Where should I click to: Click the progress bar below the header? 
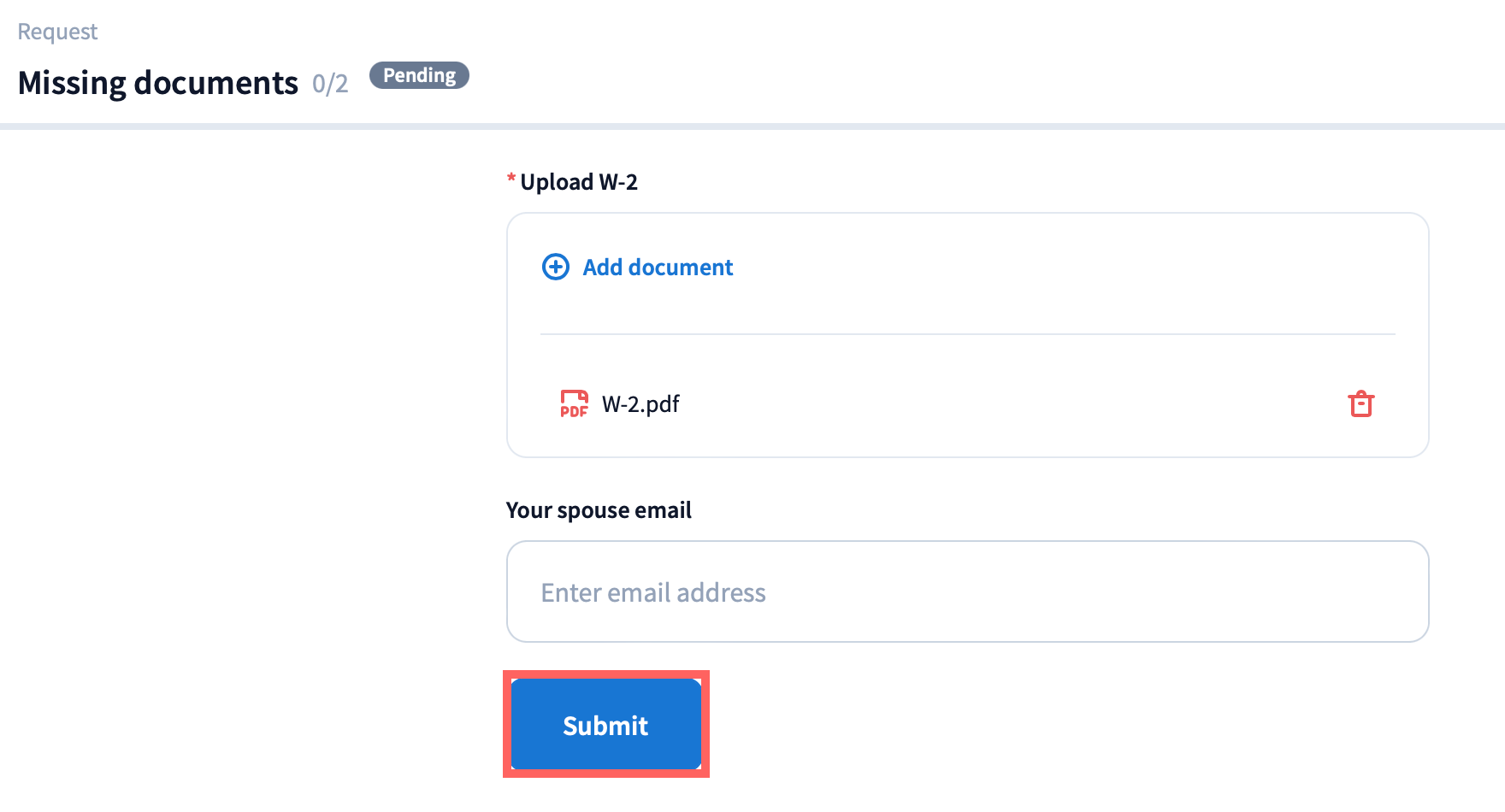[x=752, y=127]
